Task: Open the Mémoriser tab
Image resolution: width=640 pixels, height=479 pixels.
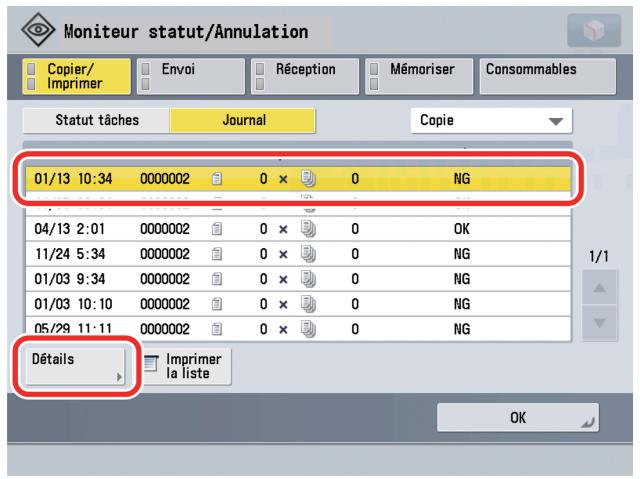Action: coord(419,77)
